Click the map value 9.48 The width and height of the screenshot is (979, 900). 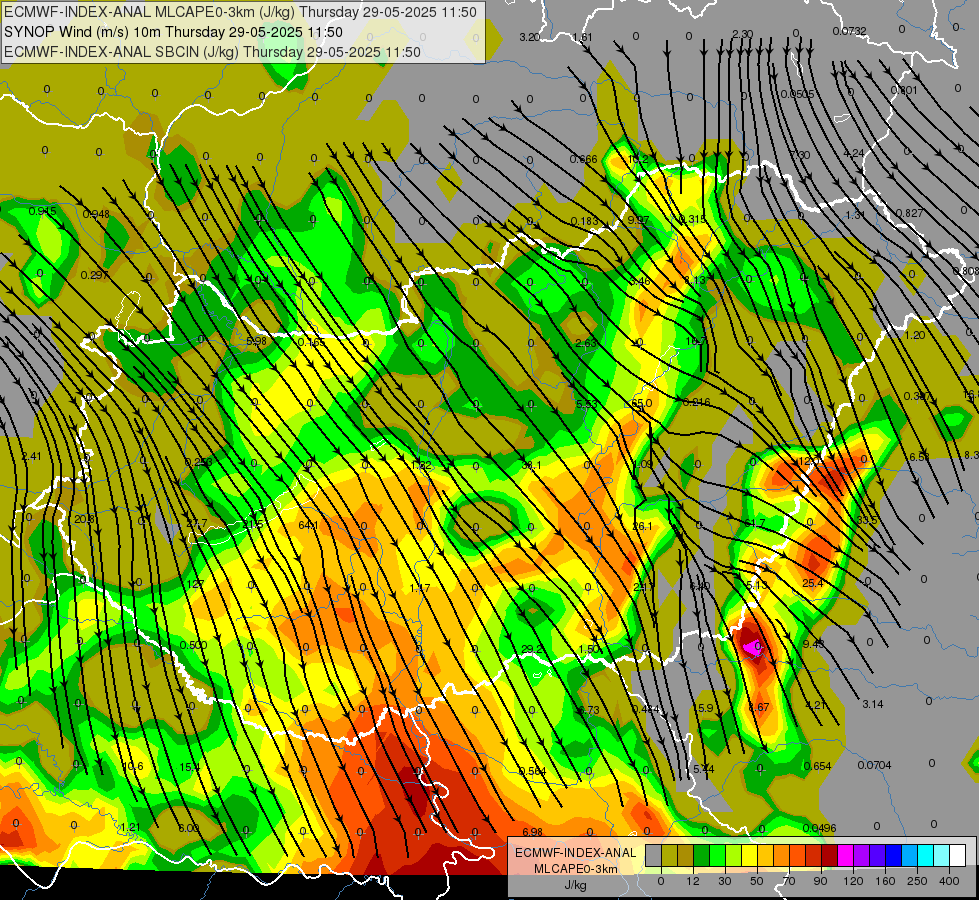click(813, 644)
